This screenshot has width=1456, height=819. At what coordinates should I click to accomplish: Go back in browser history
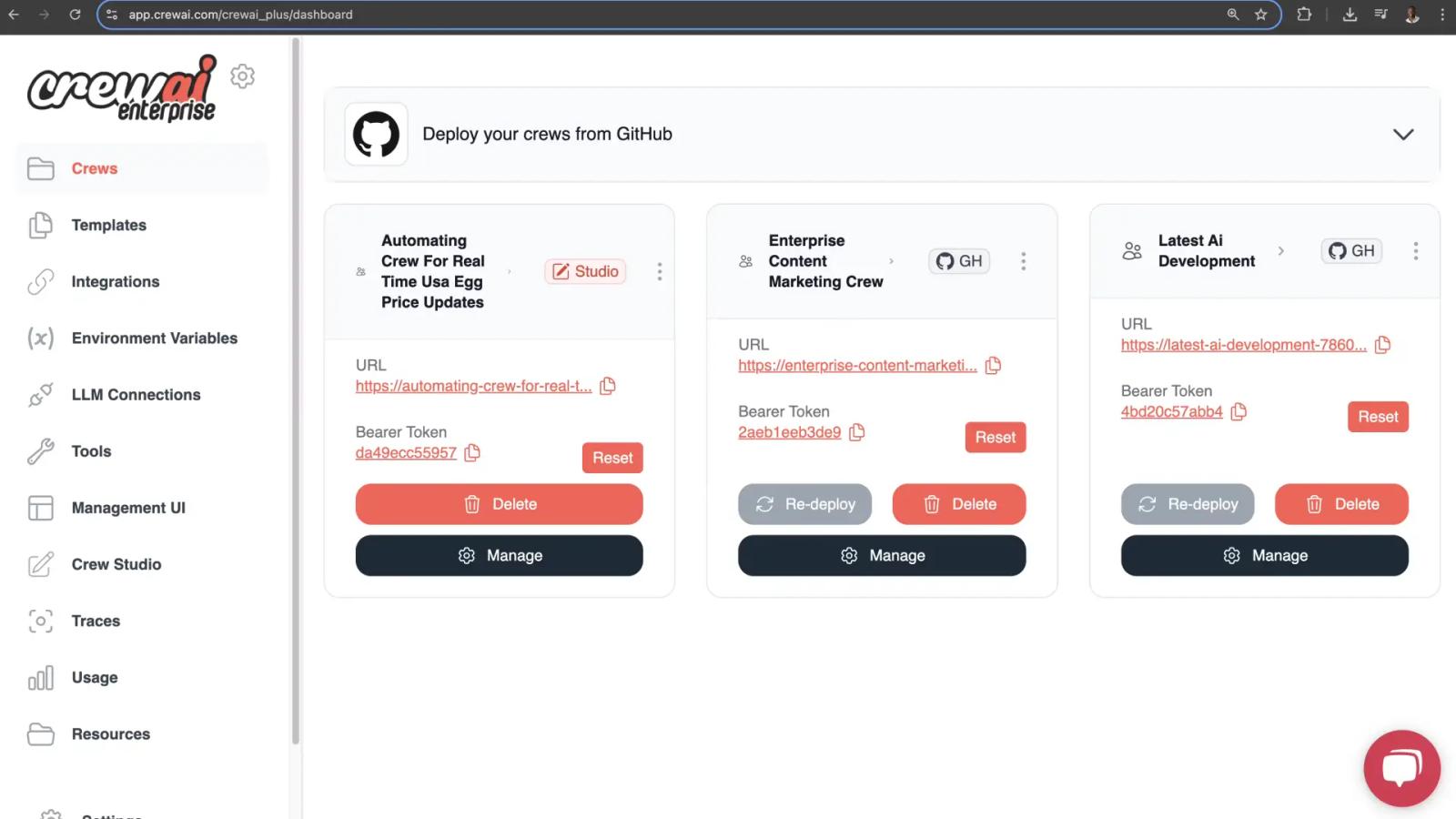(x=14, y=15)
